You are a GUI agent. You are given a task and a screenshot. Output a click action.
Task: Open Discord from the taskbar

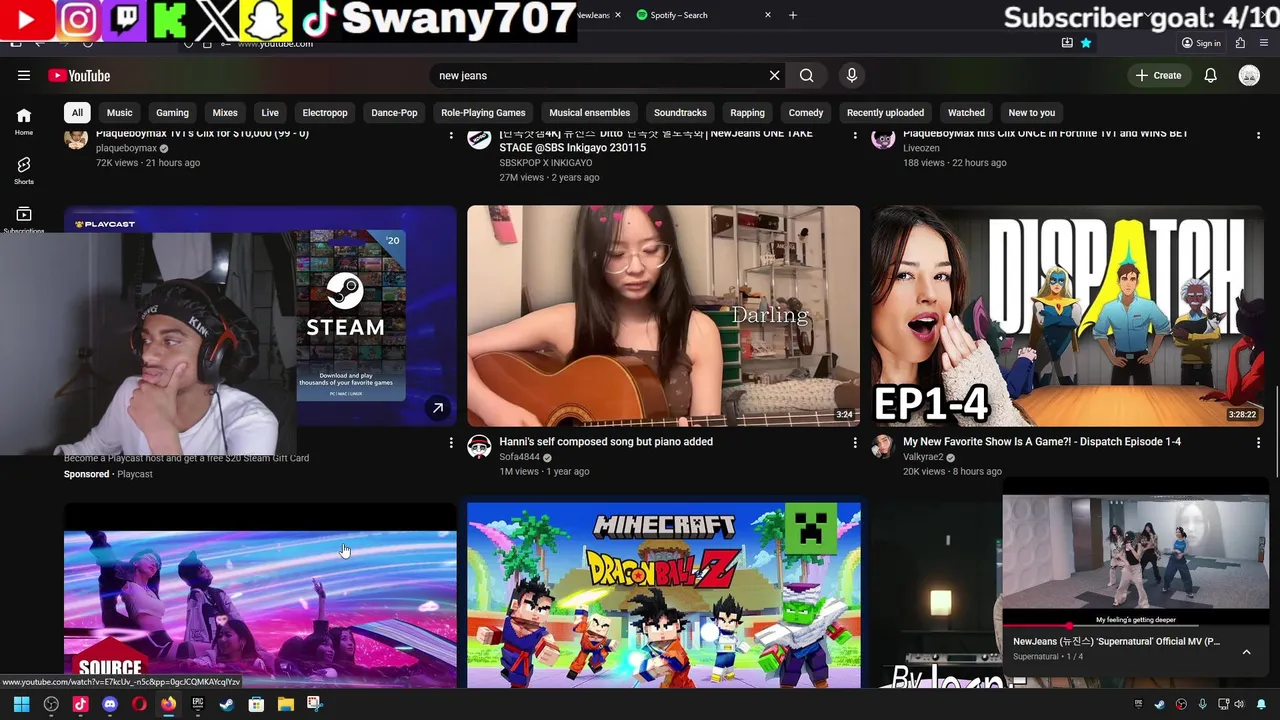tap(110, 704)
